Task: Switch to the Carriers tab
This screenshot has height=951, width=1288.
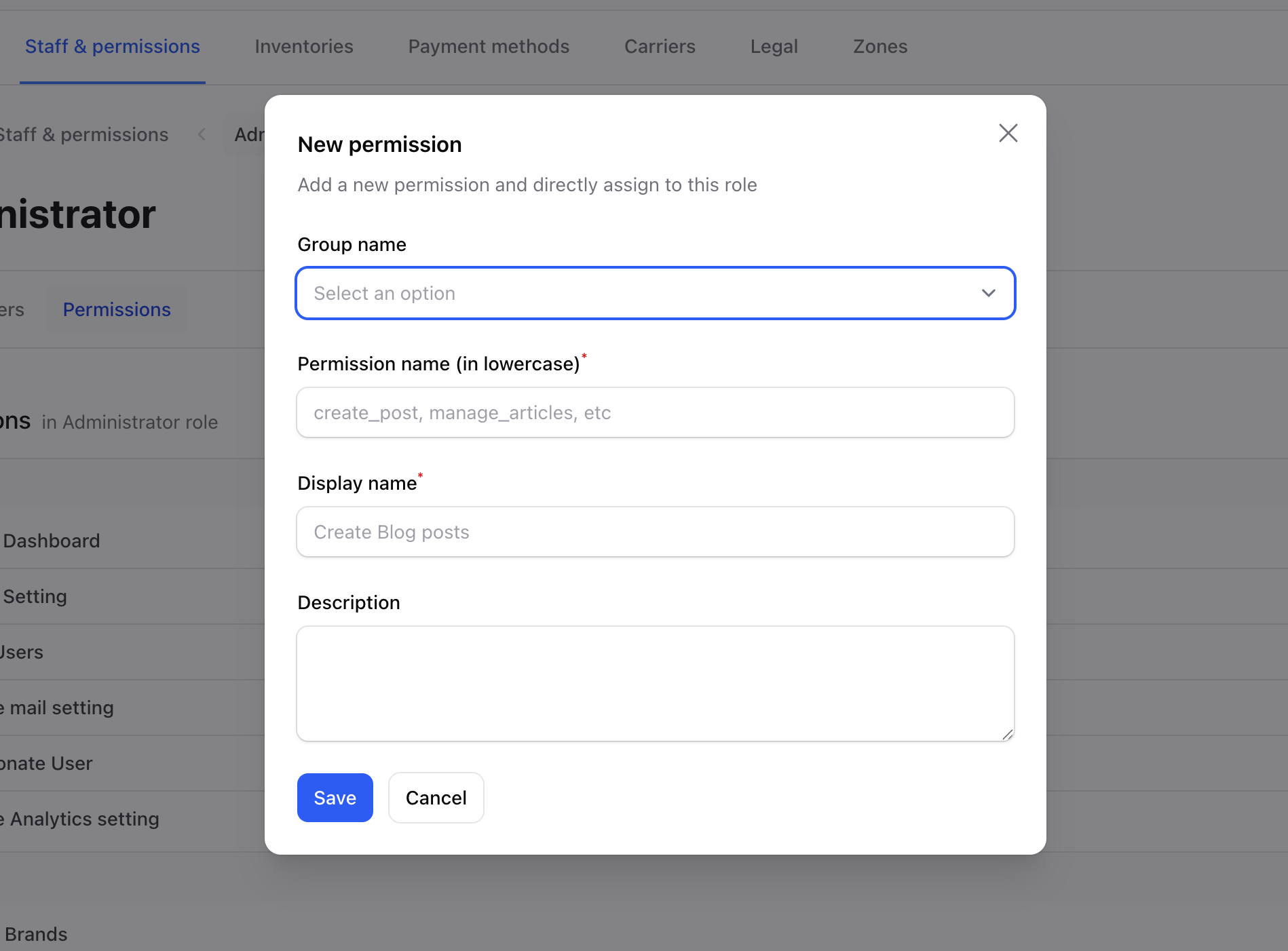Action: point(659,46)
